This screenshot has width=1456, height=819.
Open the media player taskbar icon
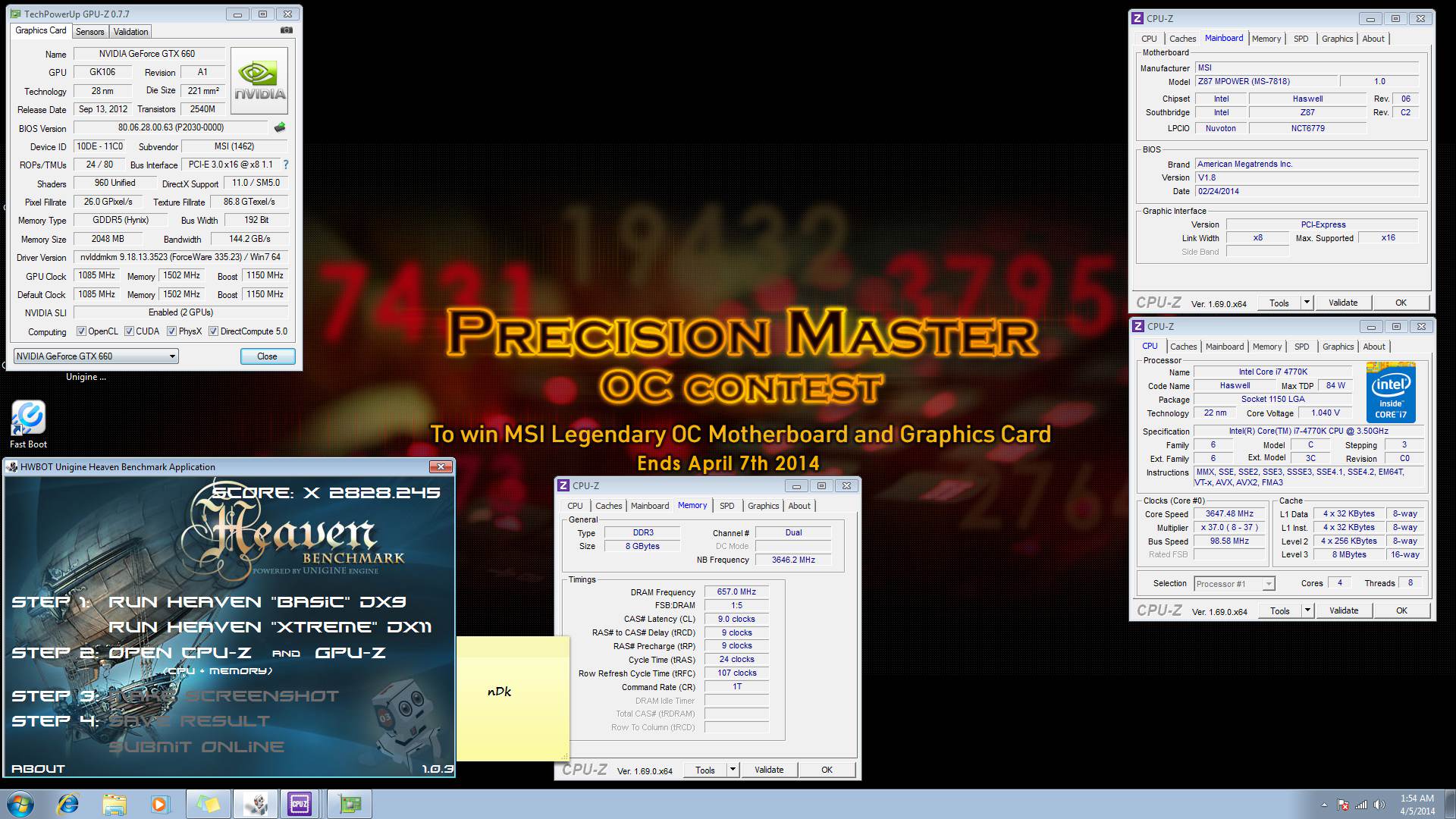coord(159,804)
